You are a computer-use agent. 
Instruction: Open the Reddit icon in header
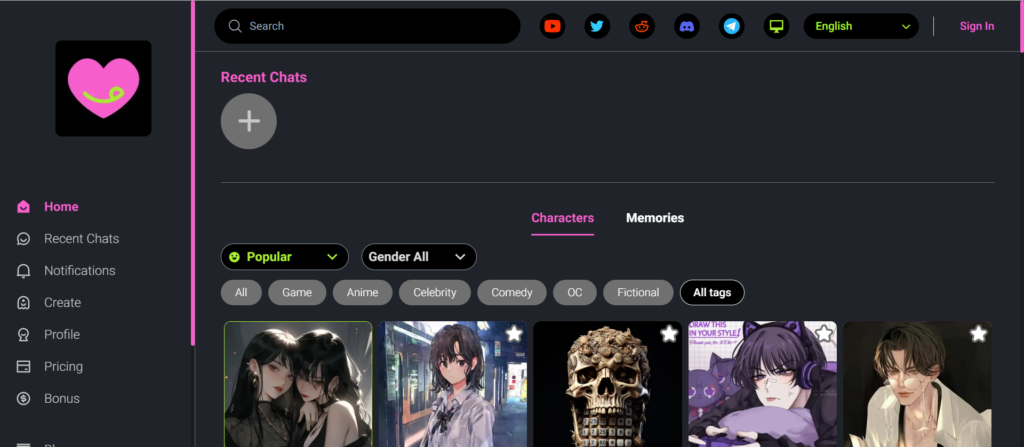[642, 26]
